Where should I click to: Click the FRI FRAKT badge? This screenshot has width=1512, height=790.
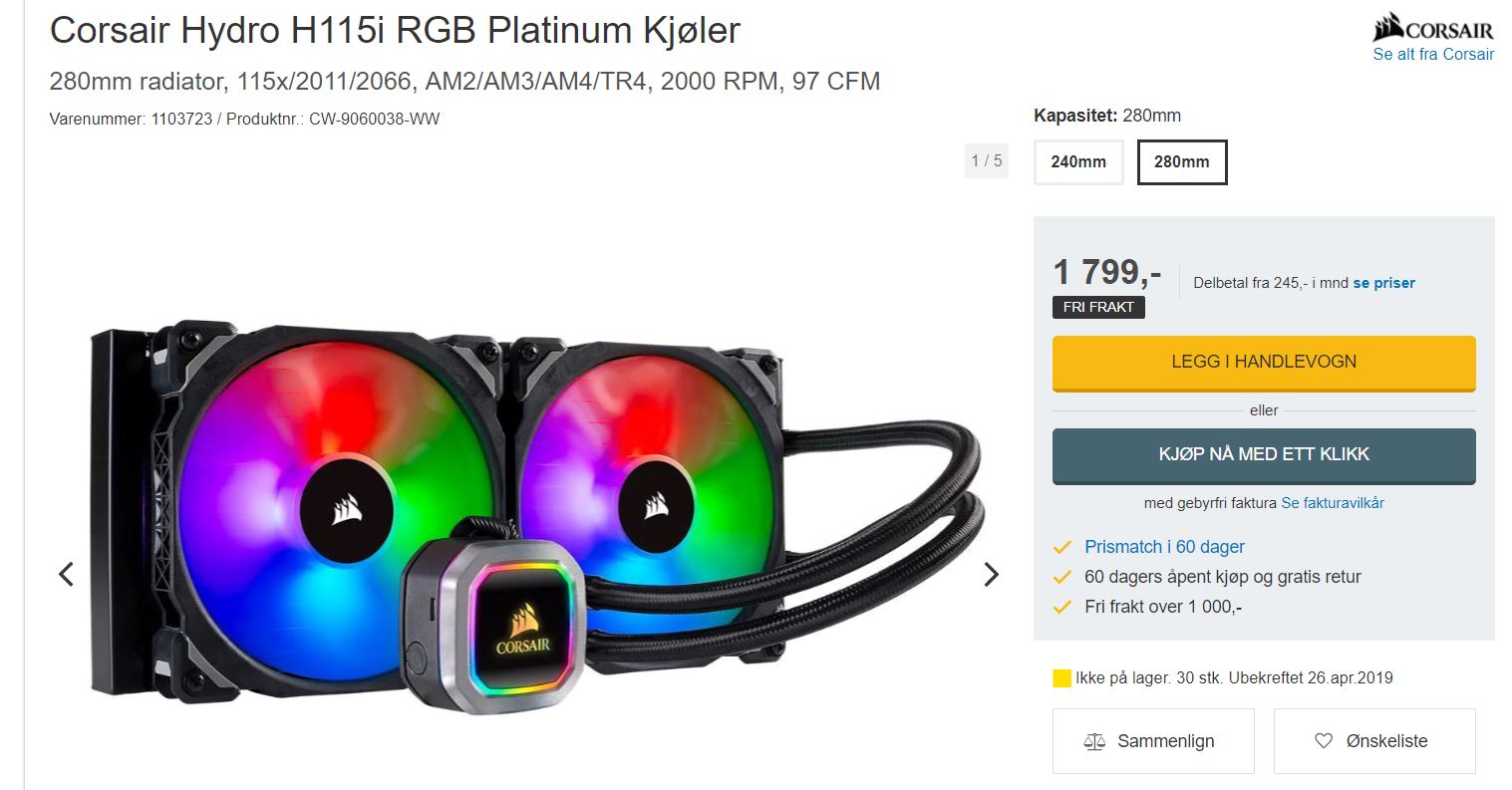pos(1098,307)
